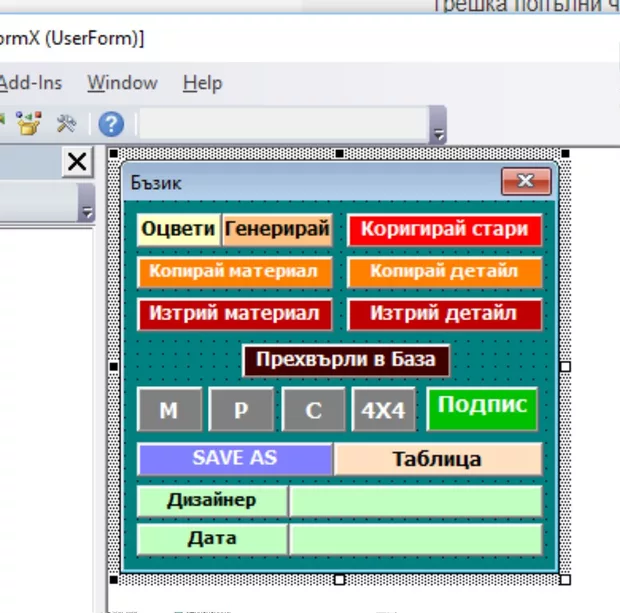Image resolution: width=620 pixels, height=613 pixels.
Task: Click the Копирай материал button
Action: [234, 272]
